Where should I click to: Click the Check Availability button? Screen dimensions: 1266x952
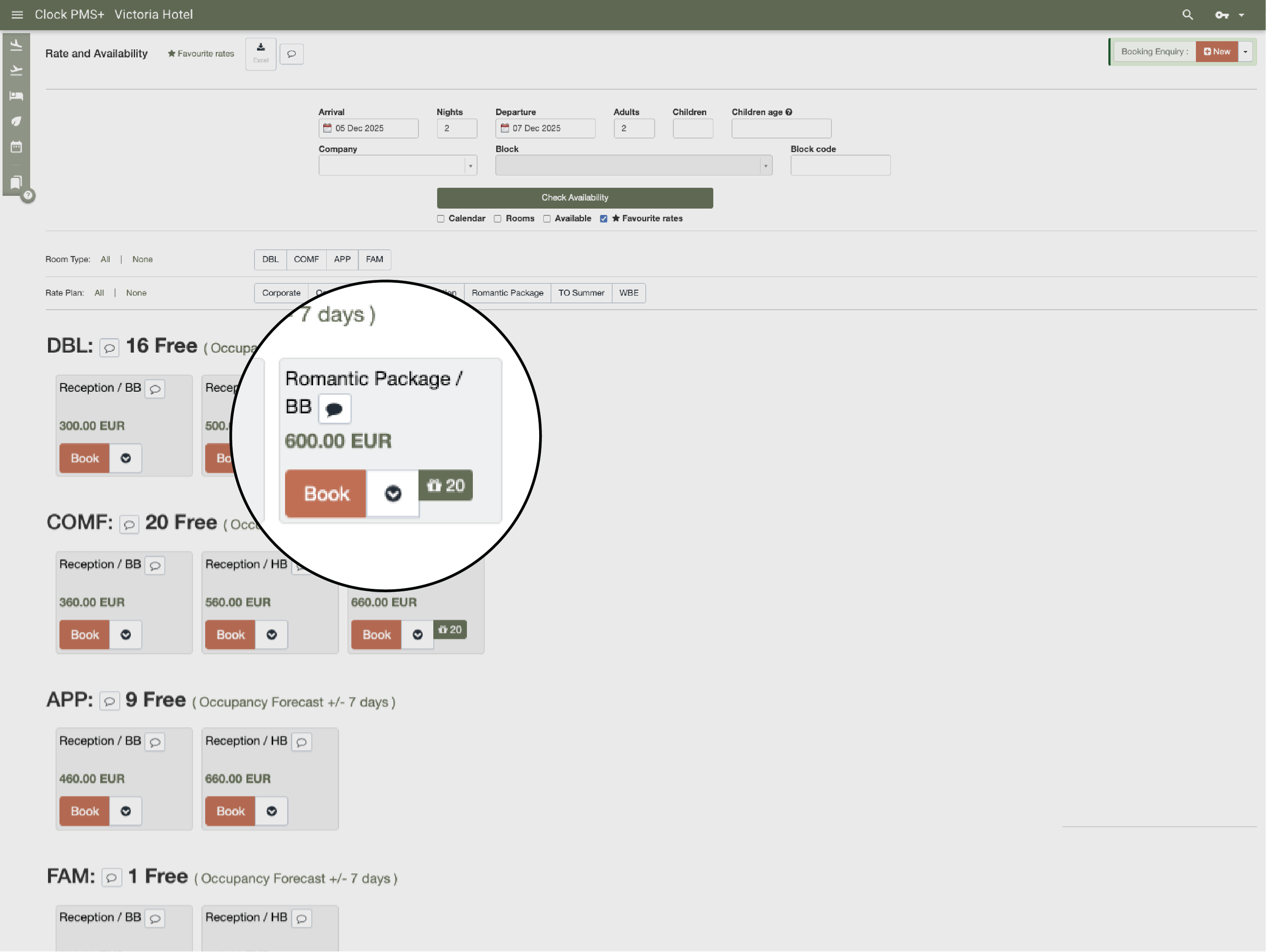(575, 198)
